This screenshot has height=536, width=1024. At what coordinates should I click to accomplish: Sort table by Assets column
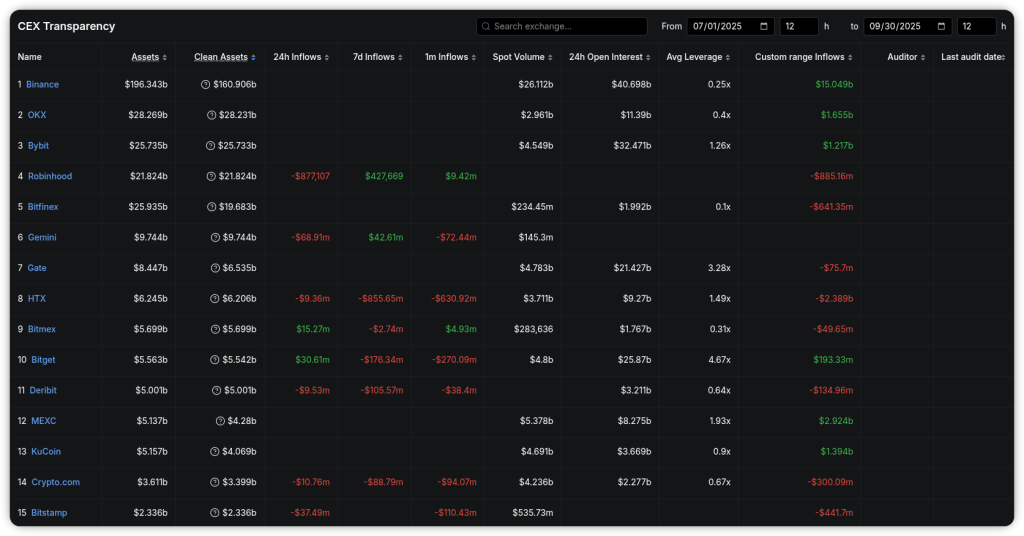[x=149, y=57]
